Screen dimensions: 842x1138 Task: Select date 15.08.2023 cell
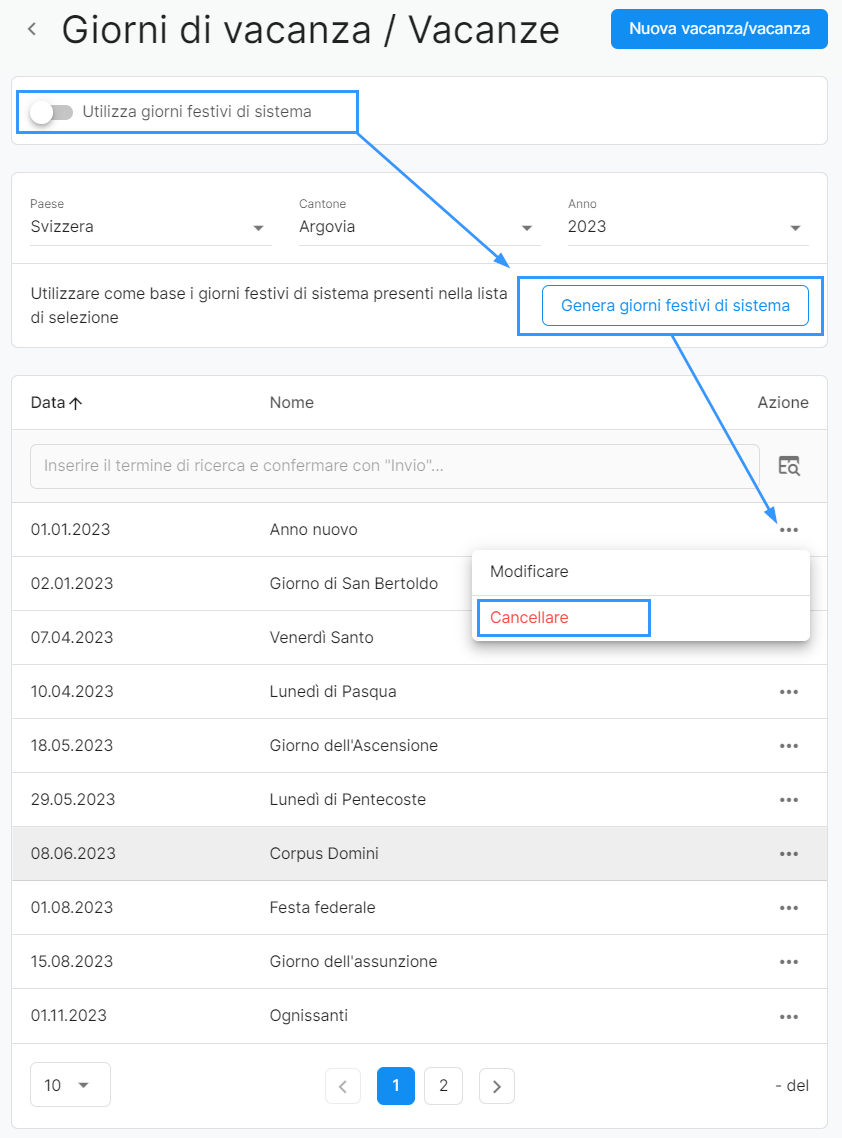72,962
